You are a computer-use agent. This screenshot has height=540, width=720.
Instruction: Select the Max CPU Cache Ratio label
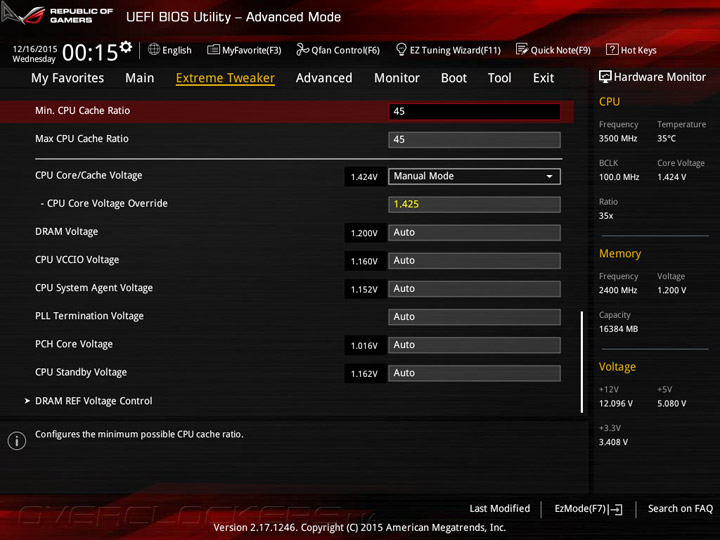pos(82,139)
